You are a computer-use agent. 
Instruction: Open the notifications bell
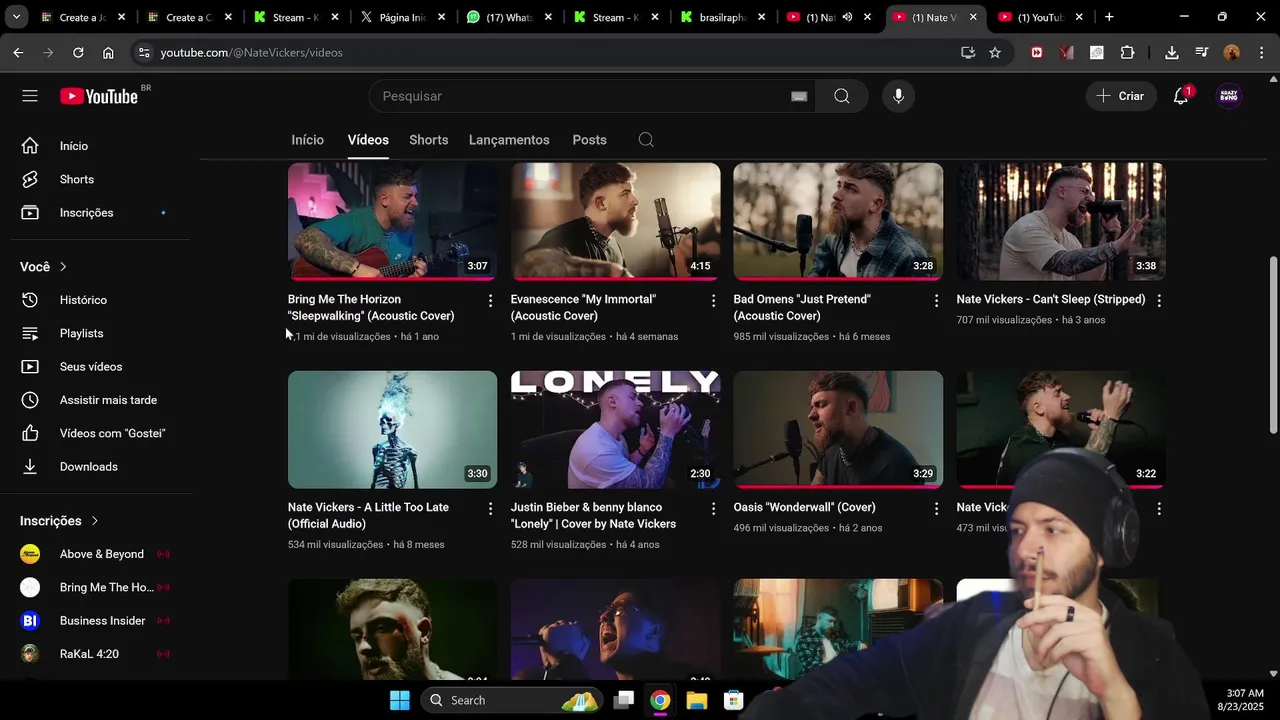(x=1181, y=96)
